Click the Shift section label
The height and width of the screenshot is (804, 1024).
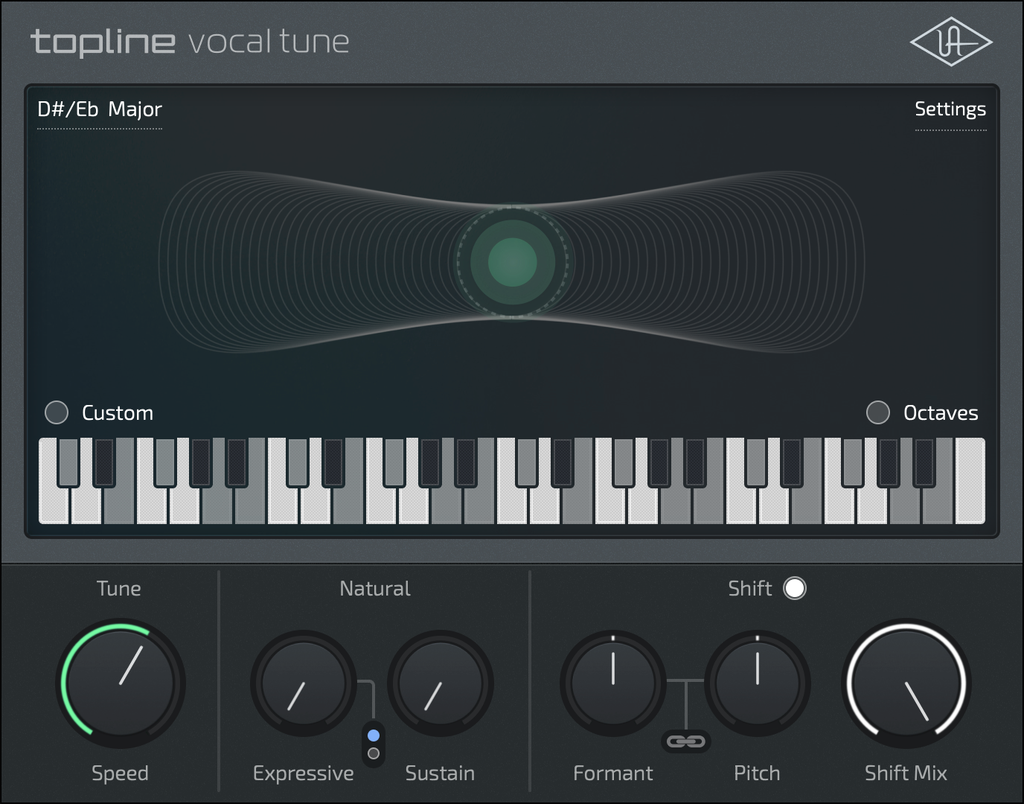750,588
